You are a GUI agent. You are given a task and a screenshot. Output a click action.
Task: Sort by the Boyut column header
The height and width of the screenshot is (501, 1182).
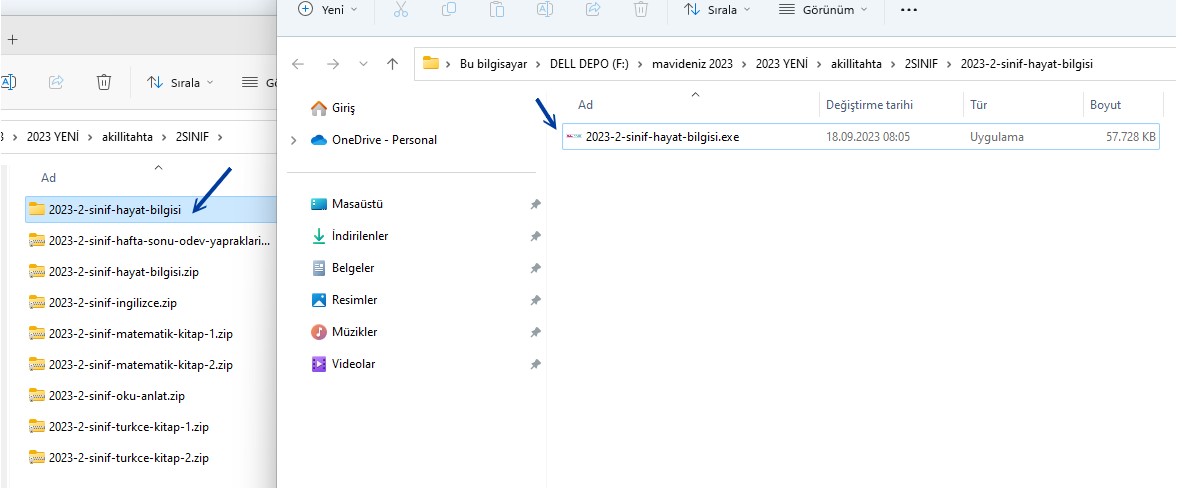[1105, 105]
